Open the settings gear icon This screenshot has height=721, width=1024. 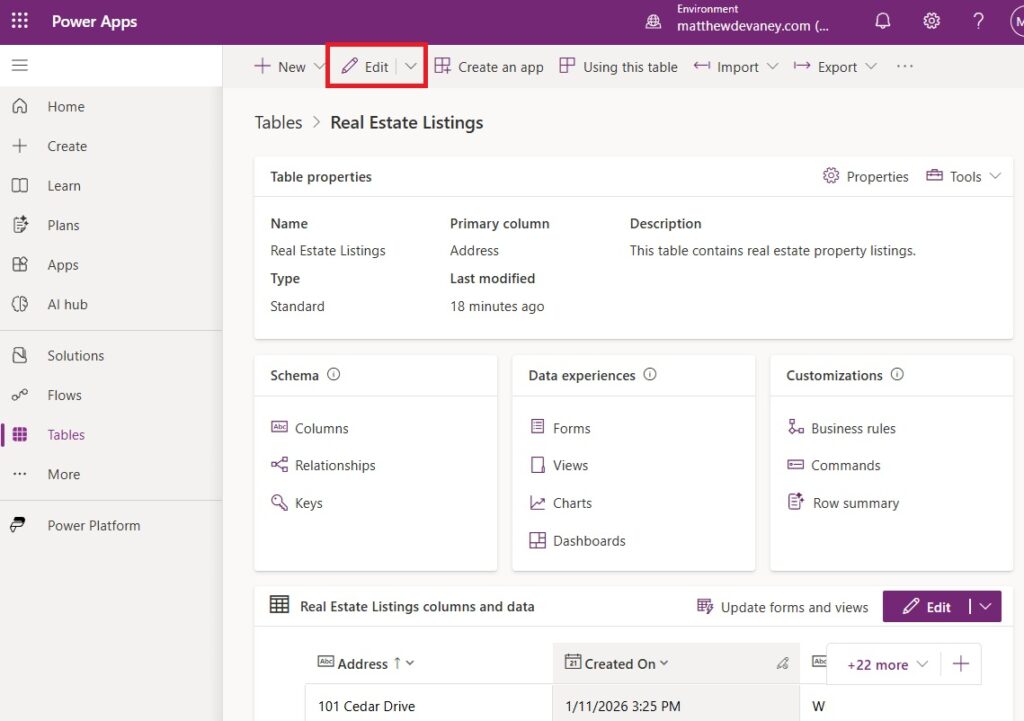pyautogui.click(x=931, y=21)
